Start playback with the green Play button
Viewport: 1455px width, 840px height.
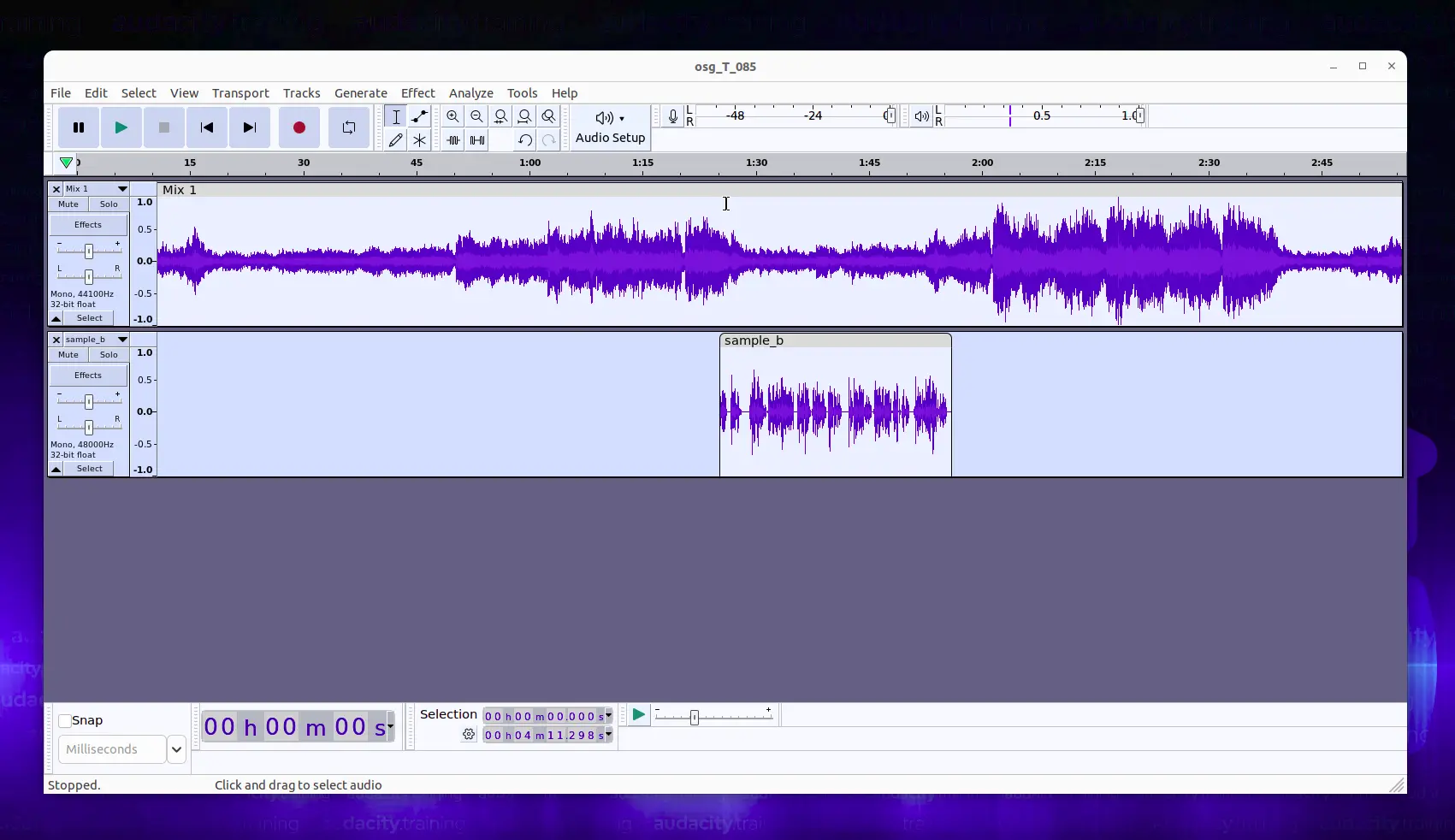(x=121, y=127)
